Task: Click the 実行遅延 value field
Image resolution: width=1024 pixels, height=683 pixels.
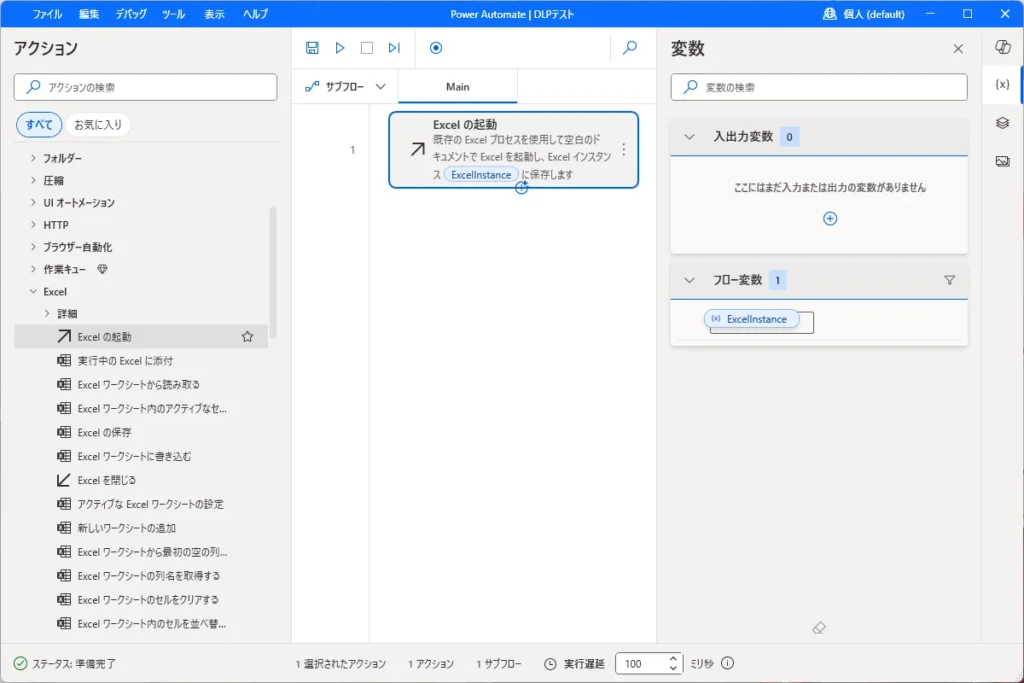Action: 641,663
